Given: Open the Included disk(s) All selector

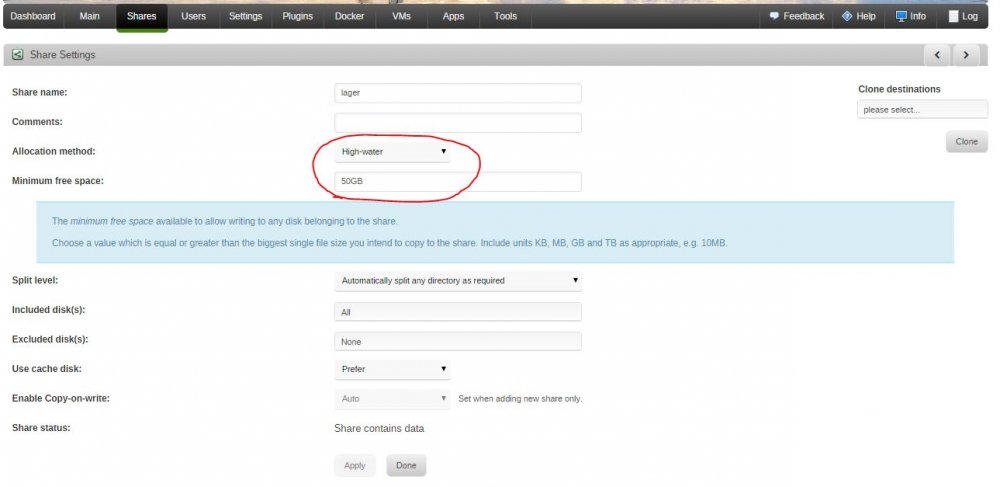Looking at the screenshot, I should click(458, 312).
